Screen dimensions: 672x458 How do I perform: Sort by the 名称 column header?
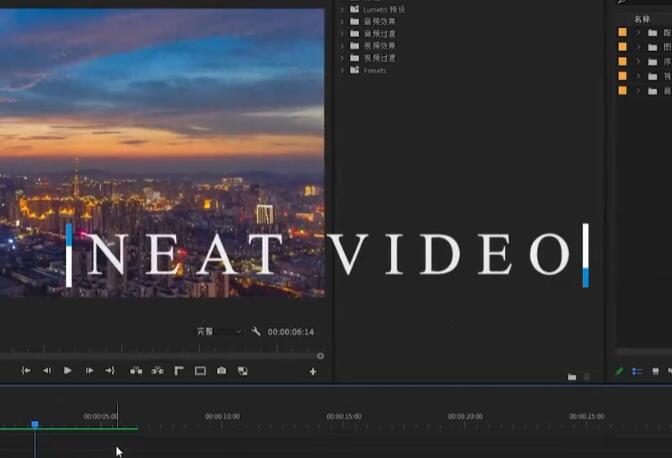coord(642,19)
